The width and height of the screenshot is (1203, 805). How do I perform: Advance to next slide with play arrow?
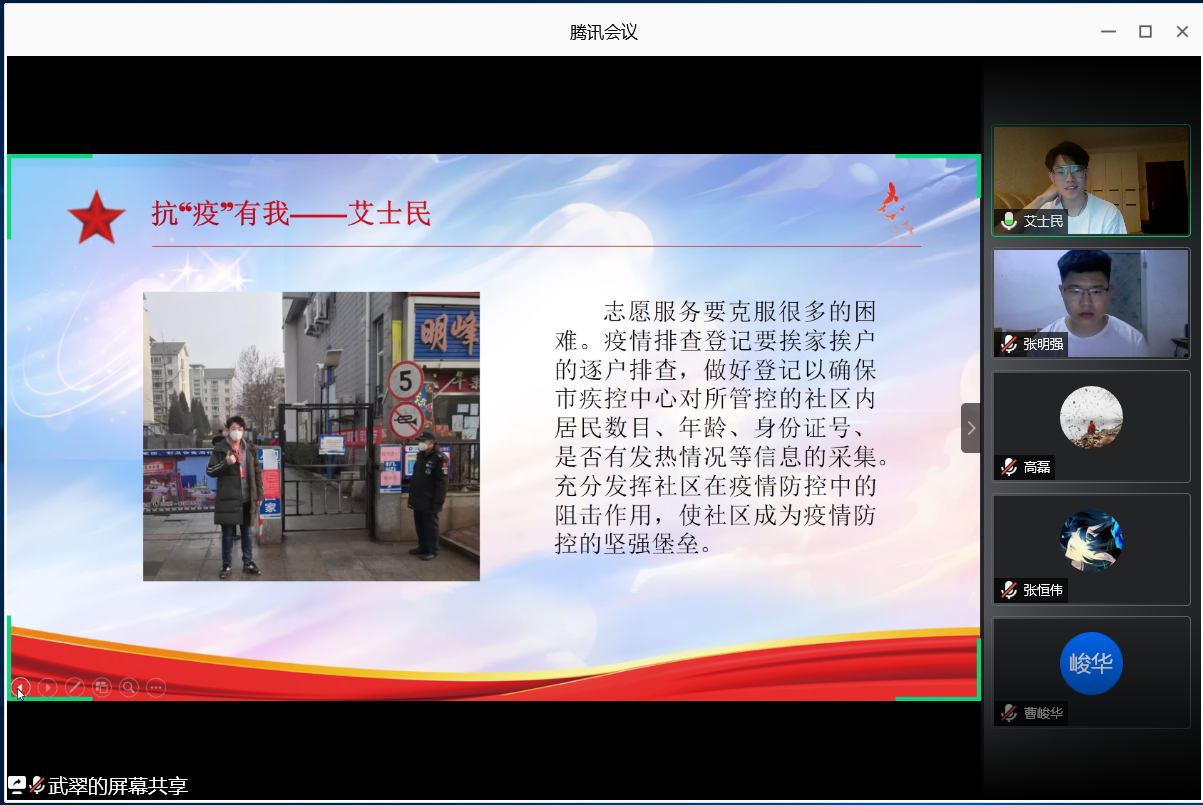[x=48, y=687]
